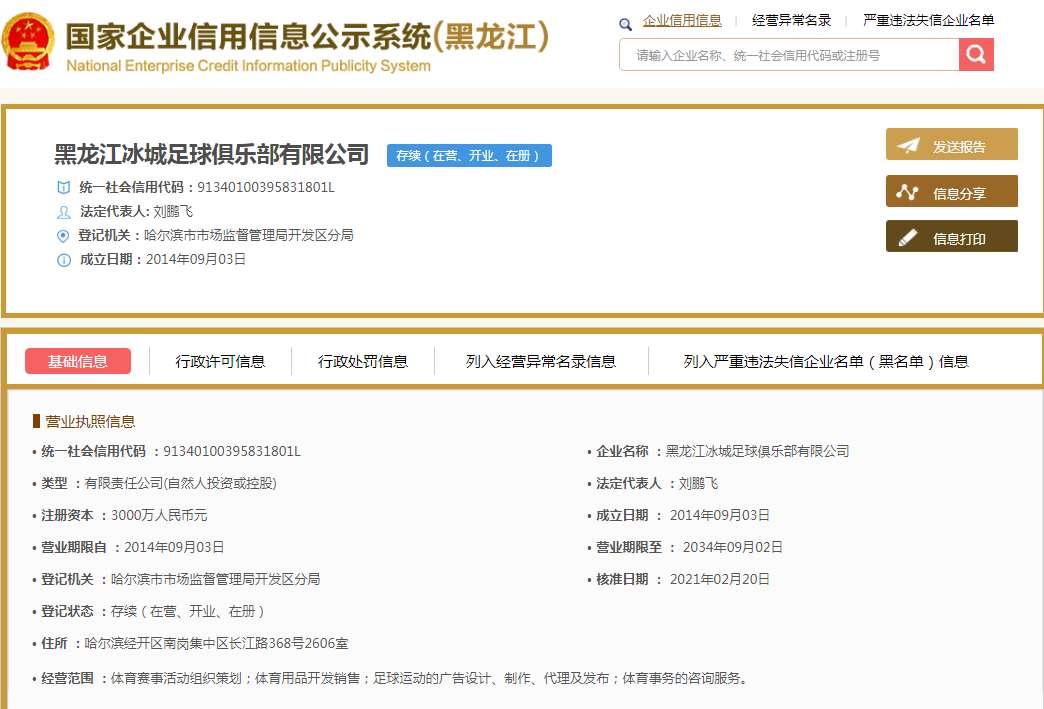Focus the enterprise name search field
This screenshot has width=1044, height=709.
(789, 55)
